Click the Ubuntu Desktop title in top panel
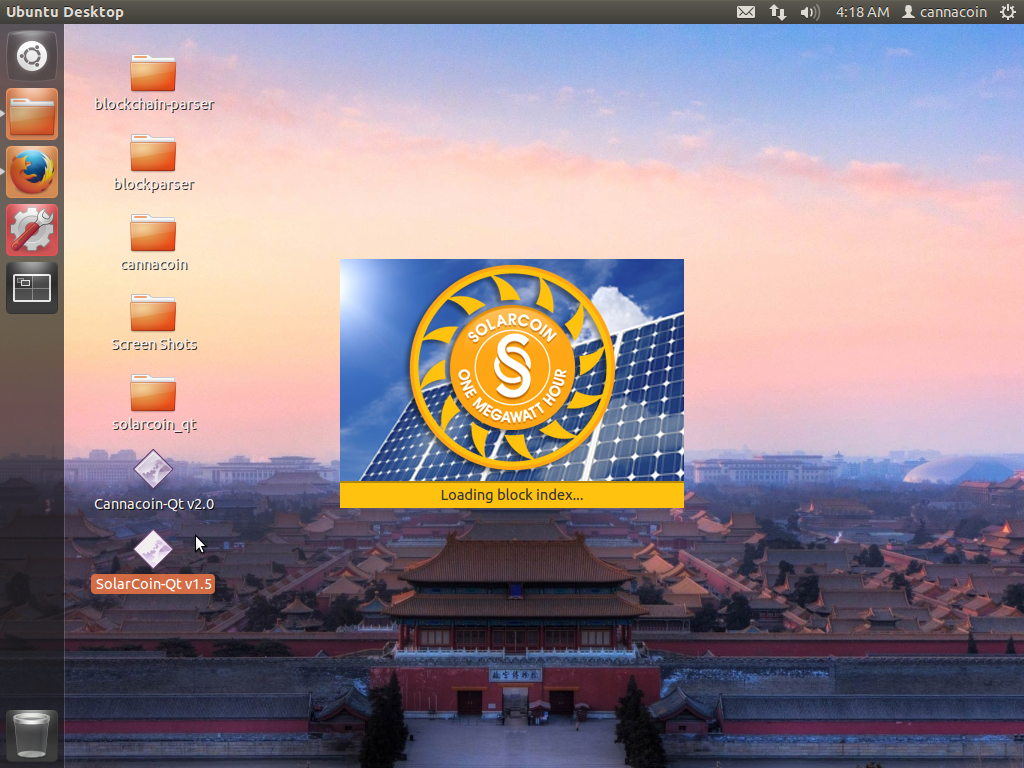The width and height of the screenshot is (1024, 768). [65, 12]
